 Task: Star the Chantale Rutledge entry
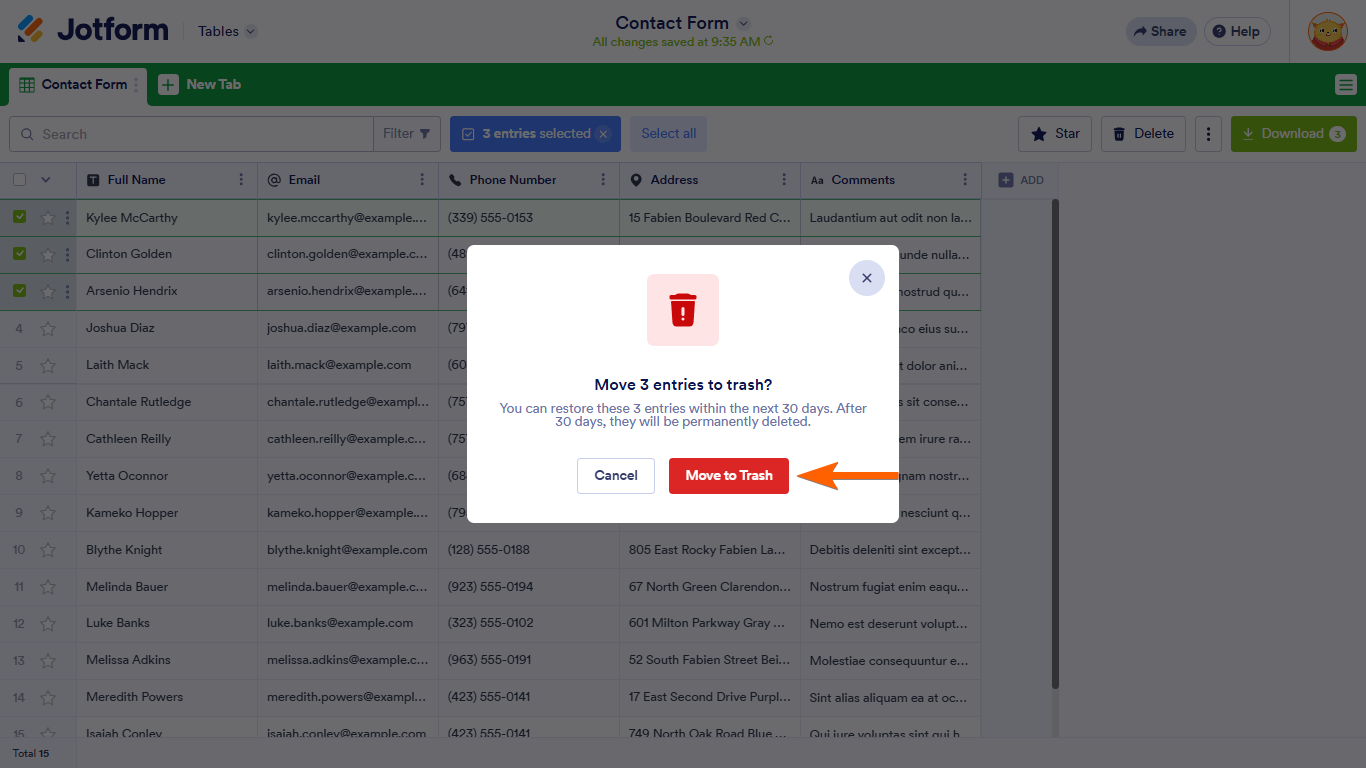pos(48,402)
